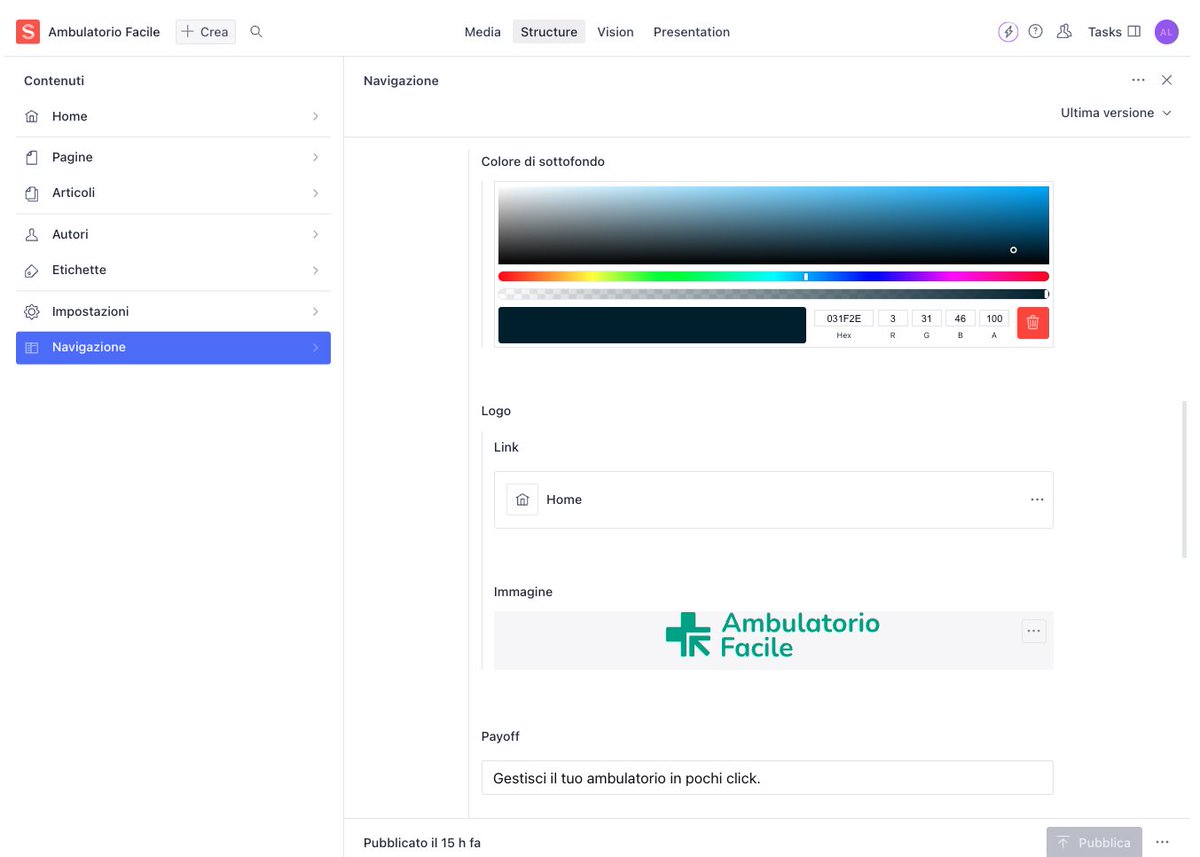Edit the Payoff text field
The image size is (1200, 857).
[x=767, y=777]
